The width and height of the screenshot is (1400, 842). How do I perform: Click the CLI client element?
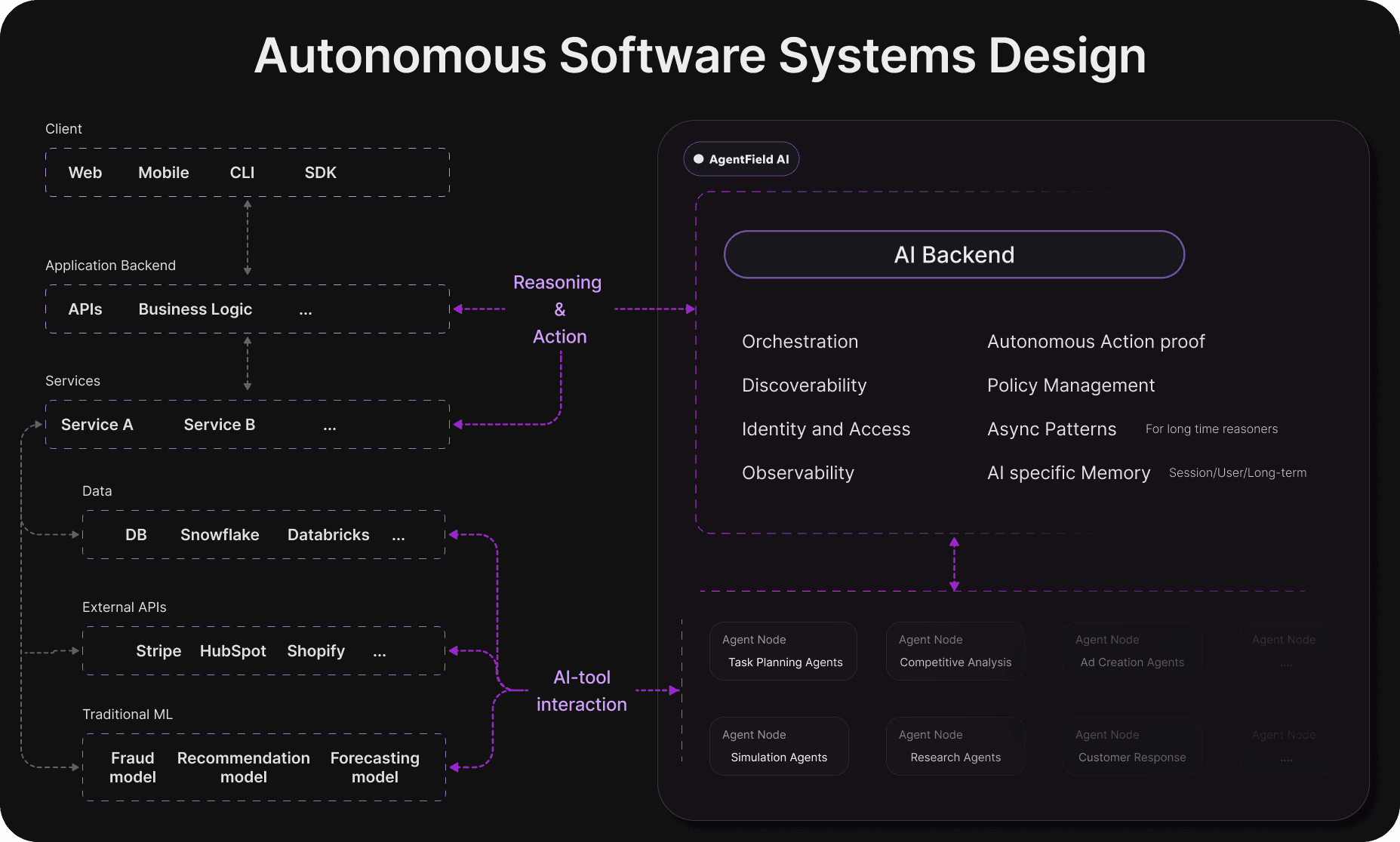coord(242,172)
